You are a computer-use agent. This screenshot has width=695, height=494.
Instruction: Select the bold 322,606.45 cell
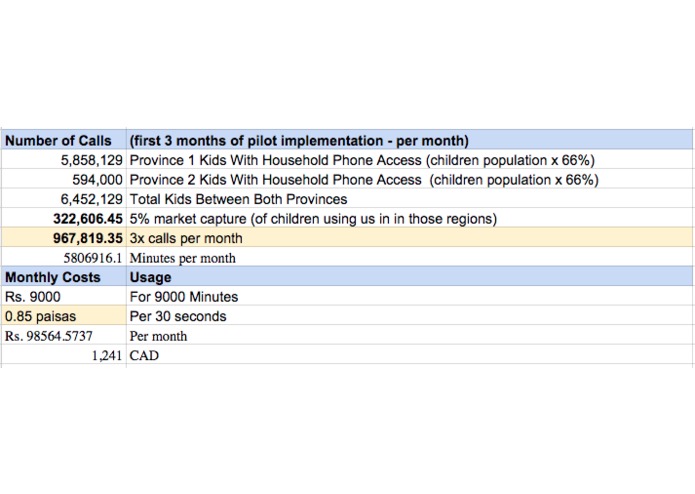point(64,218)
